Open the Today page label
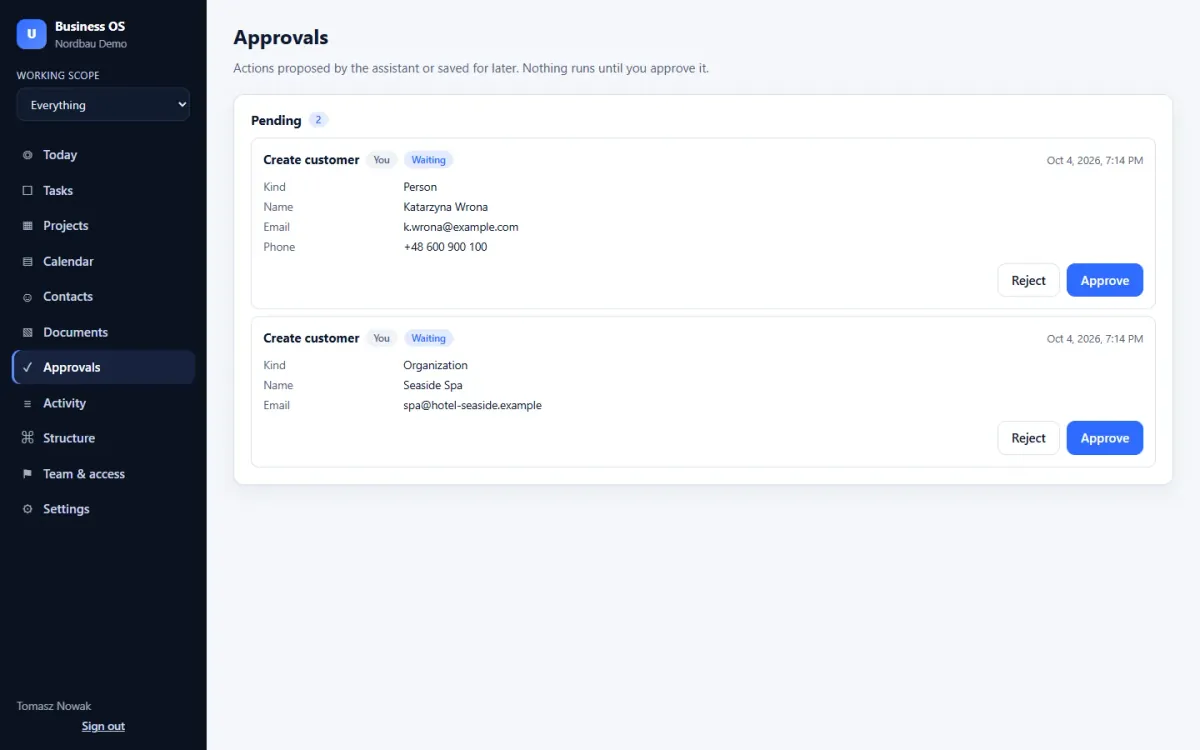 click(60, 155)
